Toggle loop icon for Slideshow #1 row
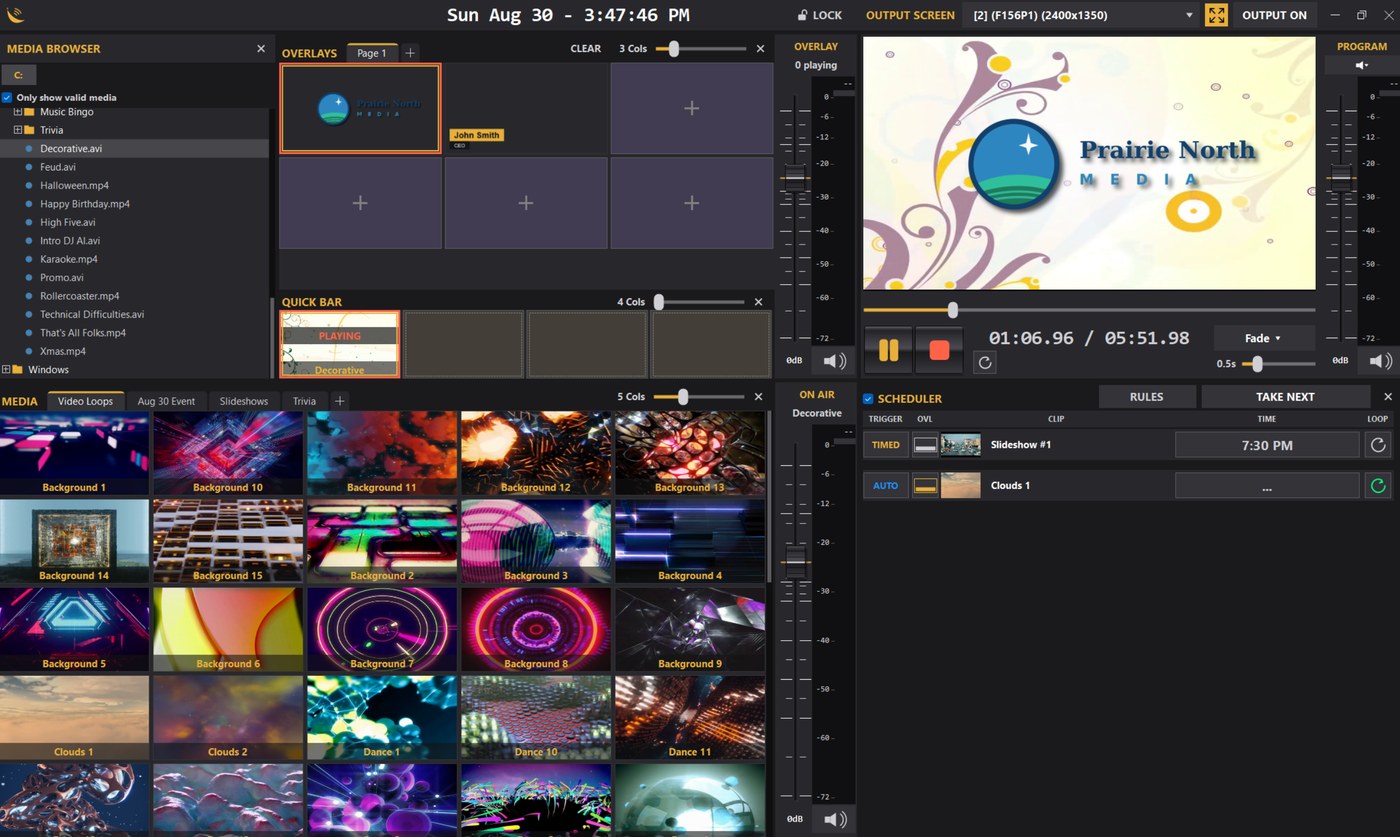The height and width of the screenshot is (837, 1400). pos(1378,445)
